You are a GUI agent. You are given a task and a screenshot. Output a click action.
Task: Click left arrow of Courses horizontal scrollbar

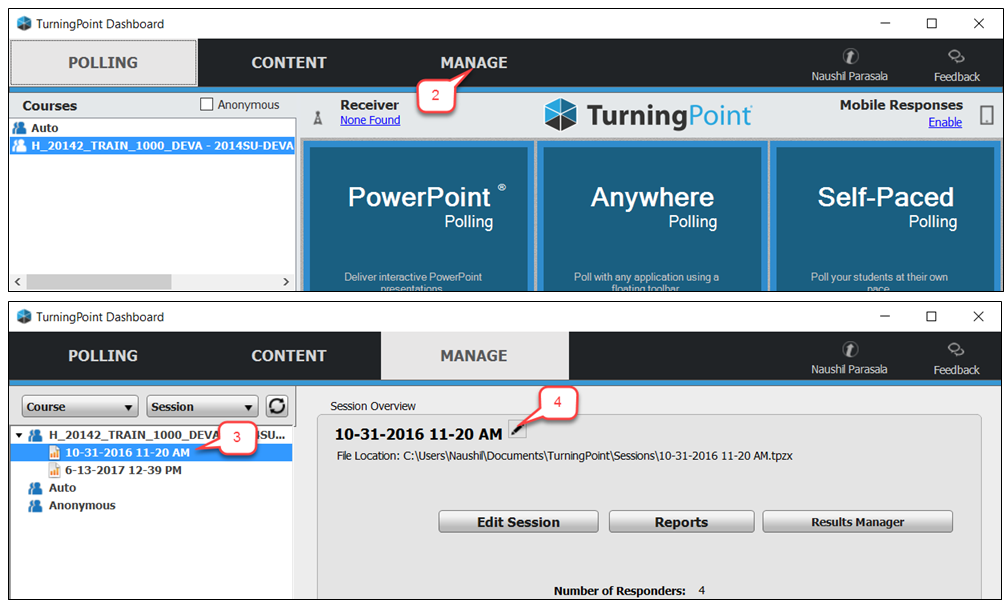[18, 282]
